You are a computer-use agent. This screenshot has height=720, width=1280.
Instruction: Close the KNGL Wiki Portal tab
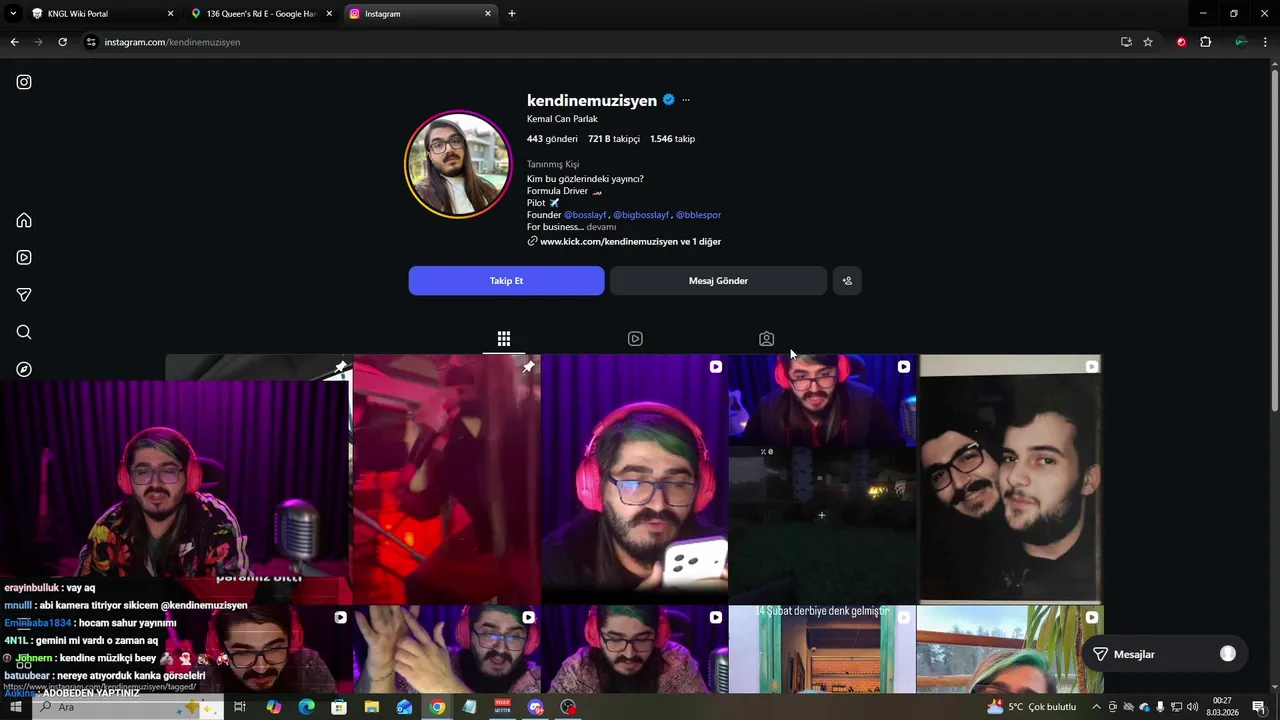tap(170, 14)
